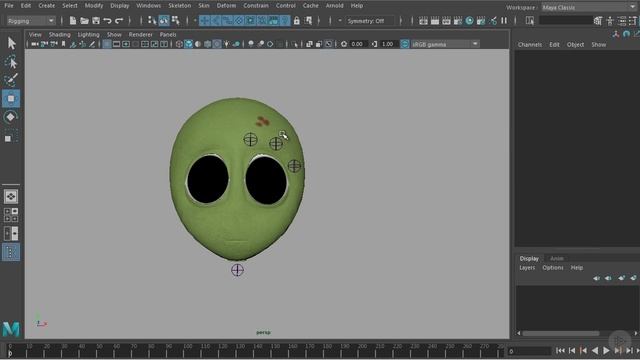This screenshot has height=360, width=640.
Task: Switch to the Anim layer tab
Action: [557, 258]
